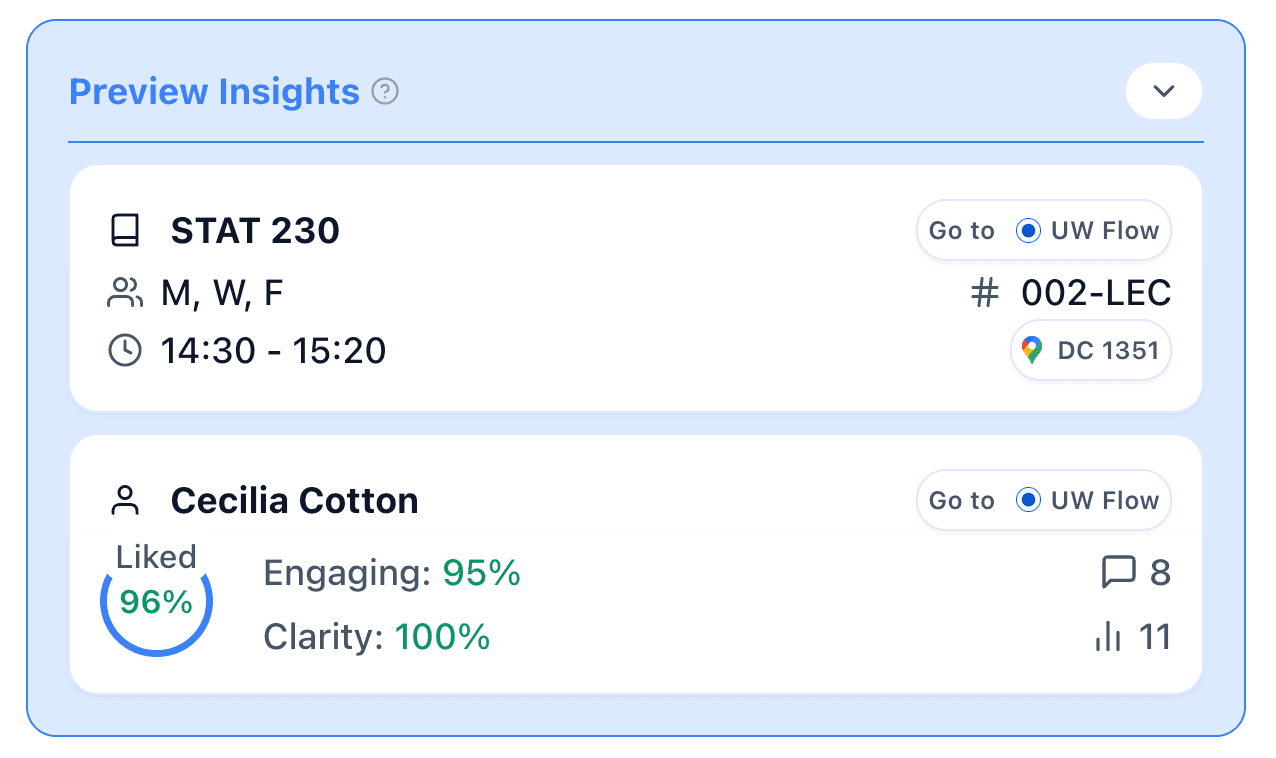Click the clock icon beside 14:30 - 15:20

[x=125, y=351]
